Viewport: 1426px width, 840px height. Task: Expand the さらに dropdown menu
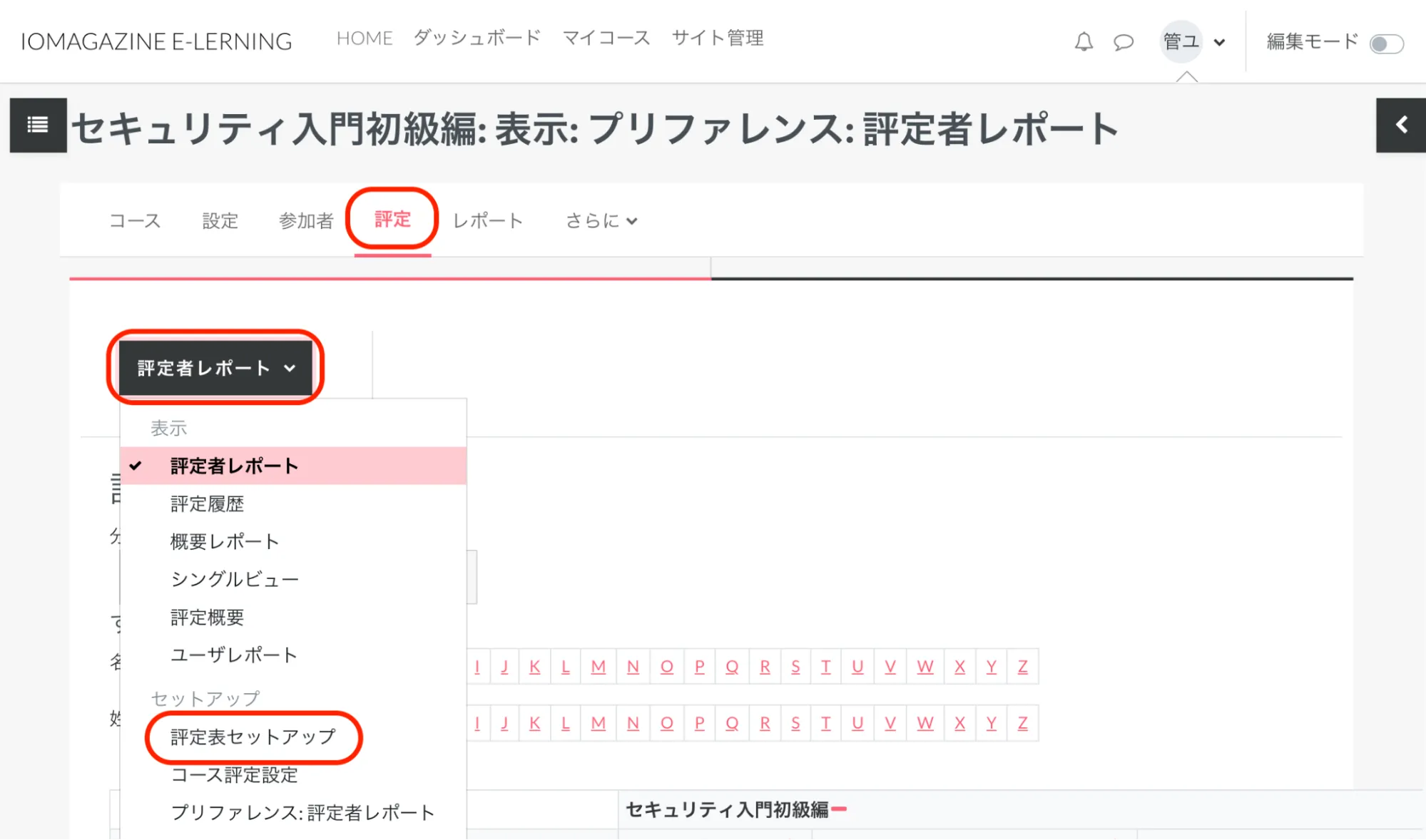coord(601,221)
